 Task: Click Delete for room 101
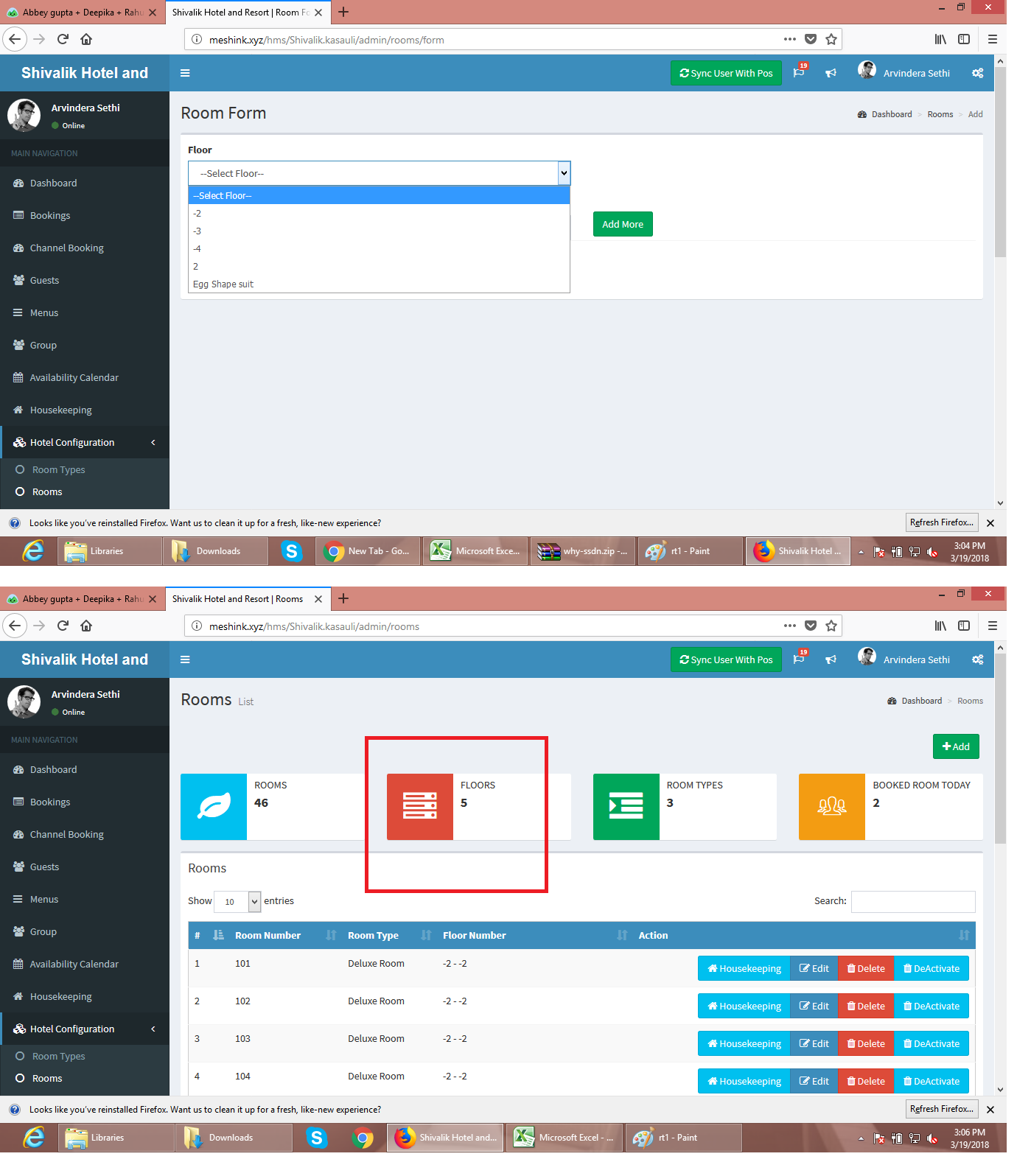[866, 968]
